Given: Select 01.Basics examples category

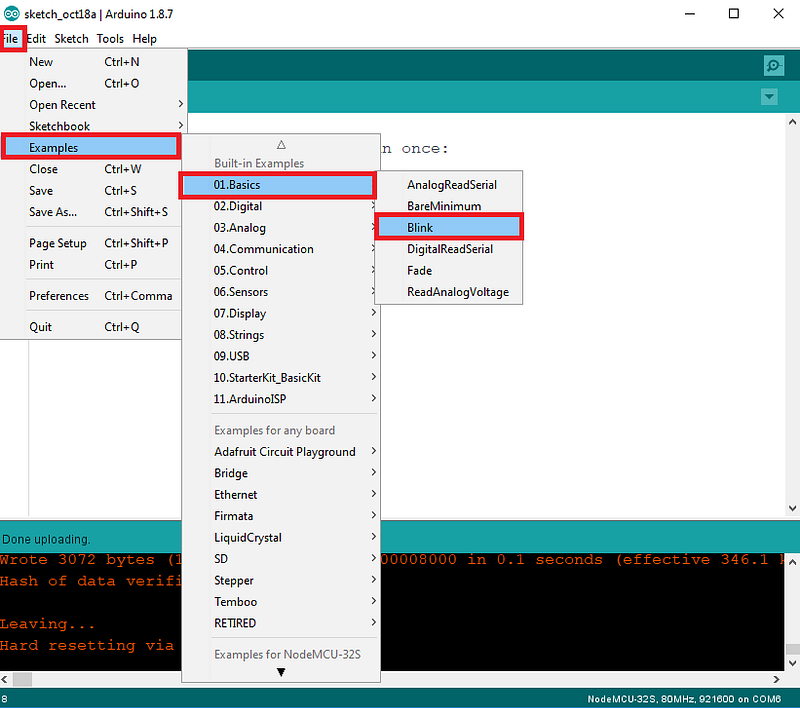Looking at the screenshot, I should tap(278, 185).
